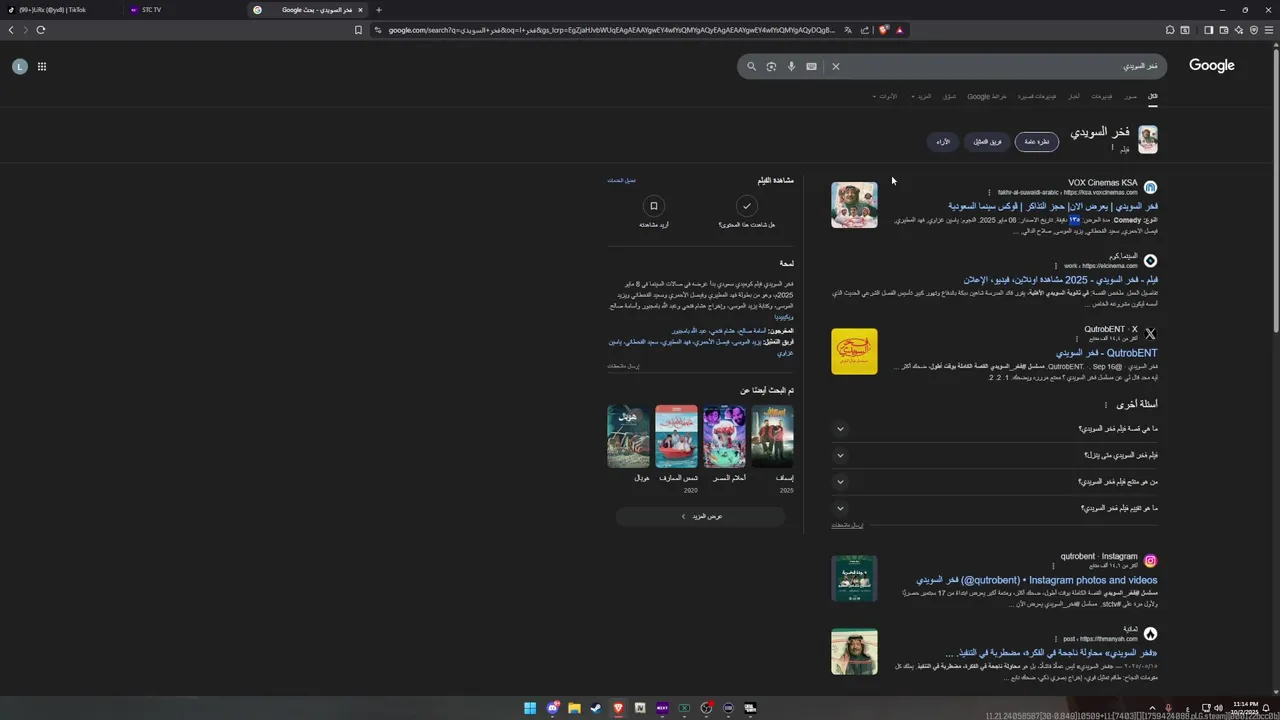Screen dimensions: 1280x720
Task: Expand question 'ما هو تقييم فيلم فخر السويدي'
Action: [x=840, y=508]
